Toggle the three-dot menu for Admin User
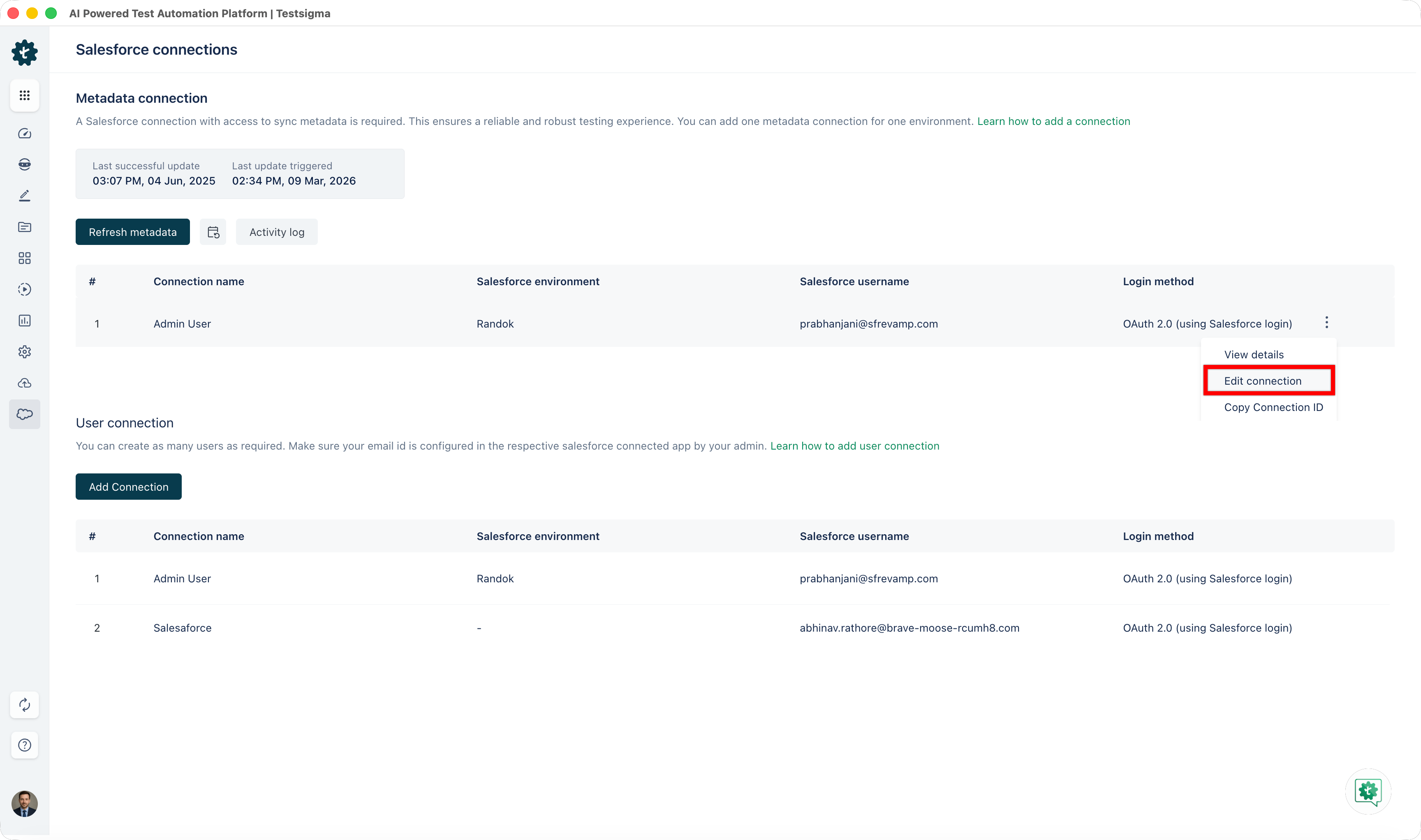 pos(1326,323)
